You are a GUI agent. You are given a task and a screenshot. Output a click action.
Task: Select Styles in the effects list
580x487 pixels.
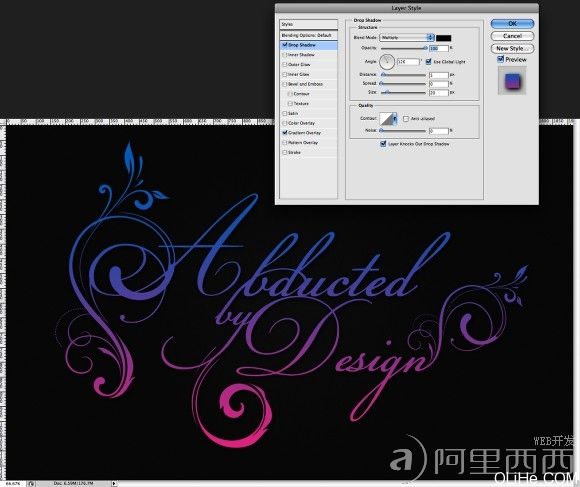click(309, 24)
